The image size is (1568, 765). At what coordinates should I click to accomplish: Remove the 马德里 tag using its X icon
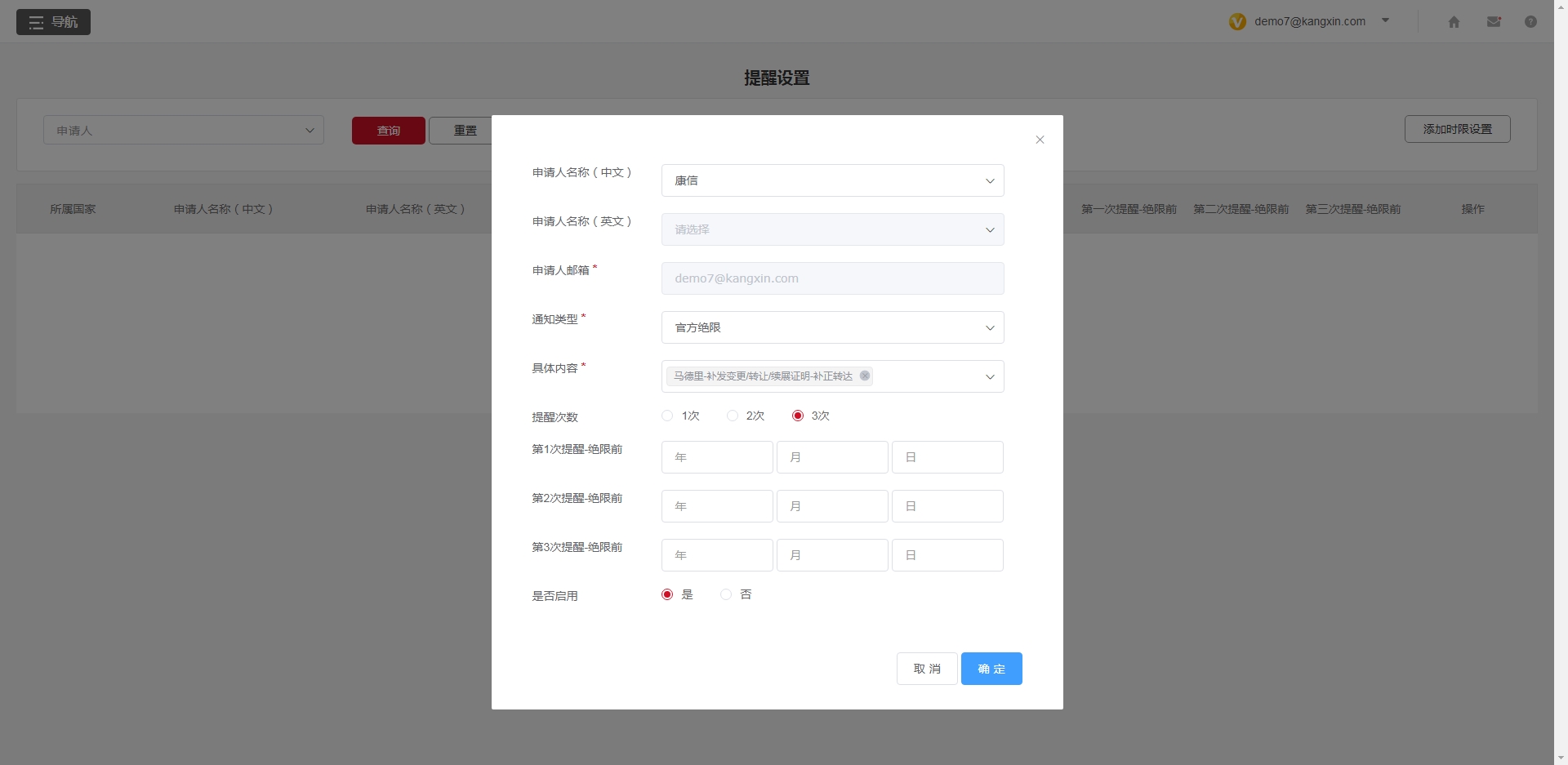tap(864, 376)
